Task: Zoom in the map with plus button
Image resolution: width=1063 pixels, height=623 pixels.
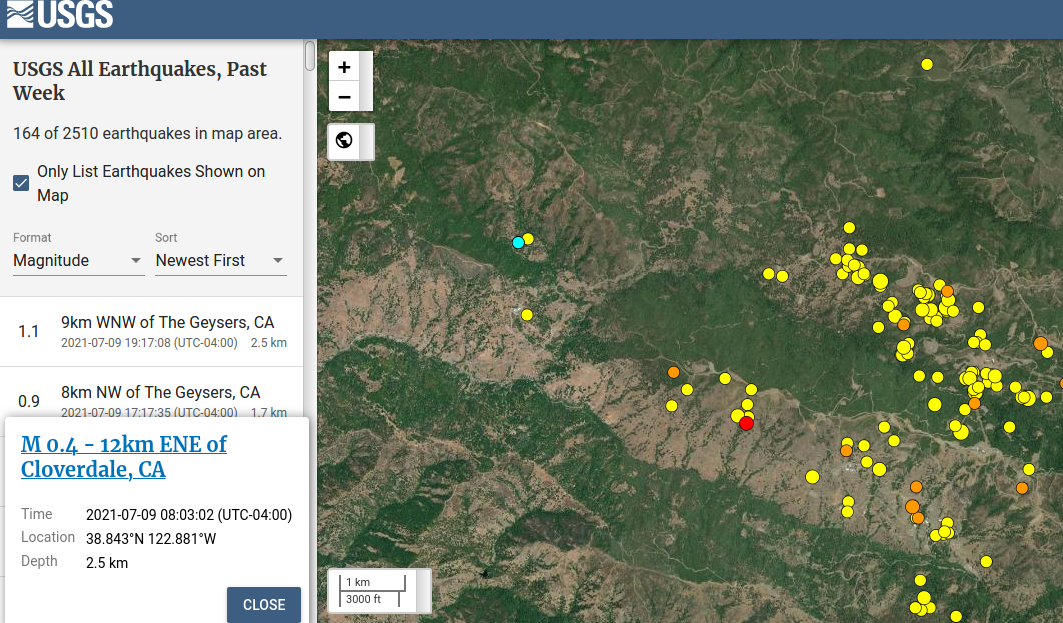Action: click(x=344, y=67)
